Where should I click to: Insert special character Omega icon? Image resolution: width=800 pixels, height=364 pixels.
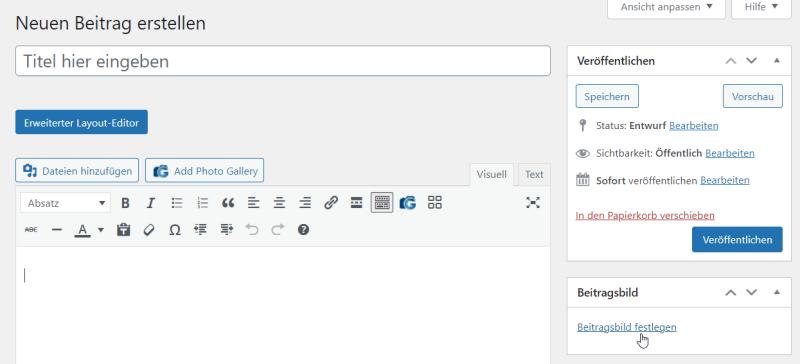[x=175, y=230]
